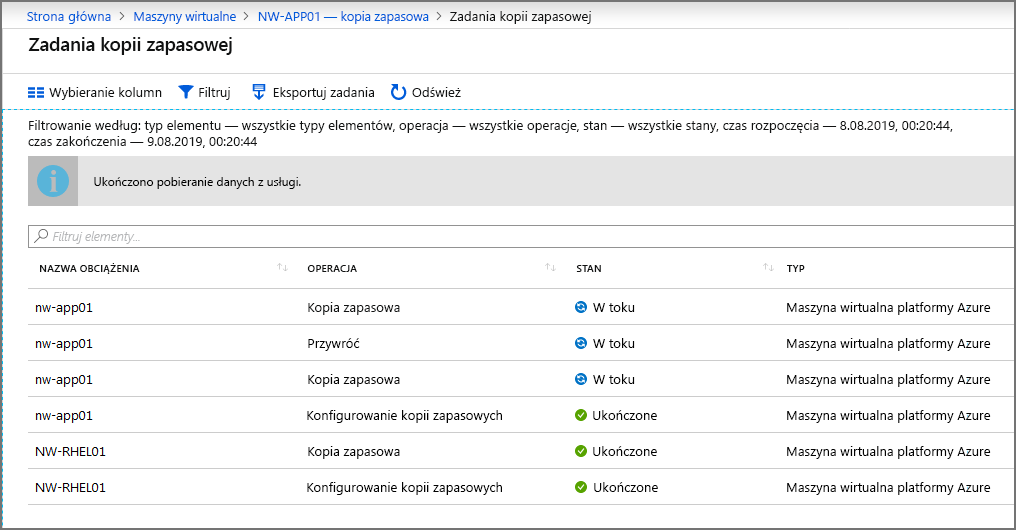Click the Odśwież refresh icon
The height and width of the screenshot is (530, 1016).
[398, 92]
